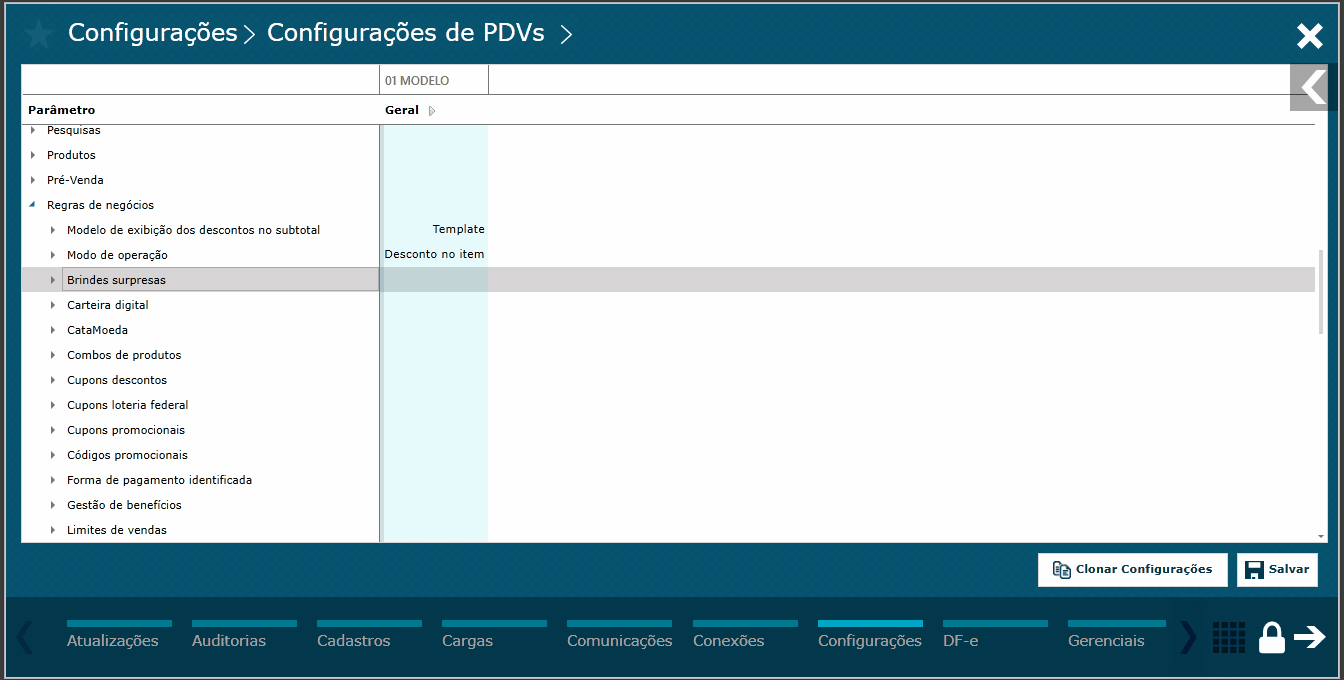Open the Comunicações module tab
This screenshot has width=1344, height=680.
tap(619, 640)
